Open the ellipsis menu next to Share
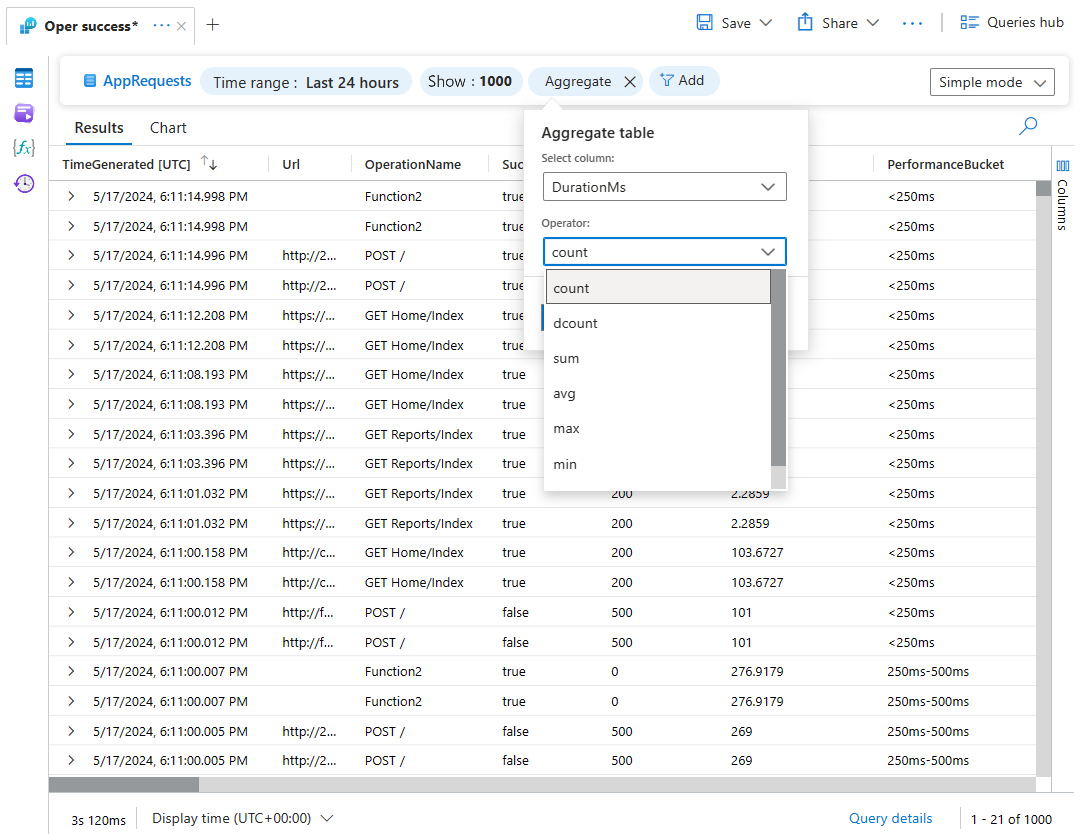Viewport: 1081px width, 834px height. pyautogui.click(x=912, y=22)
